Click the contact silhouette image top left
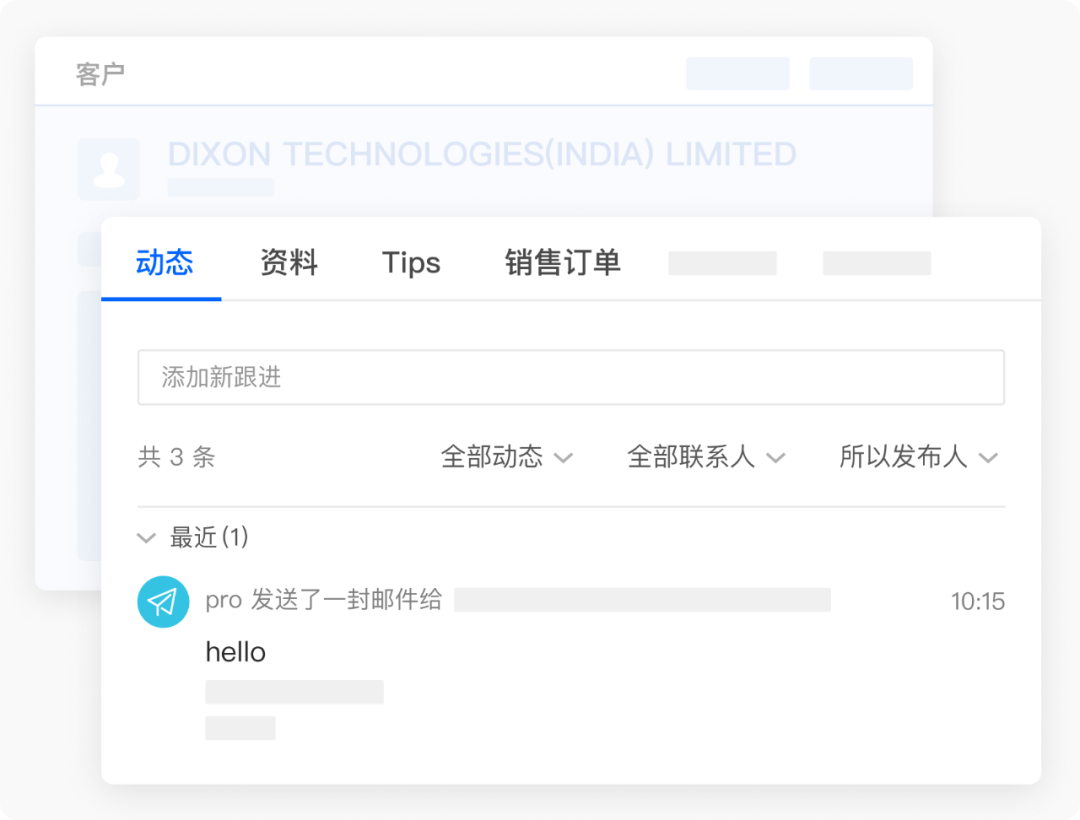Image resolution: width=1080 pixels, height=820 pixels. [109, 169]
